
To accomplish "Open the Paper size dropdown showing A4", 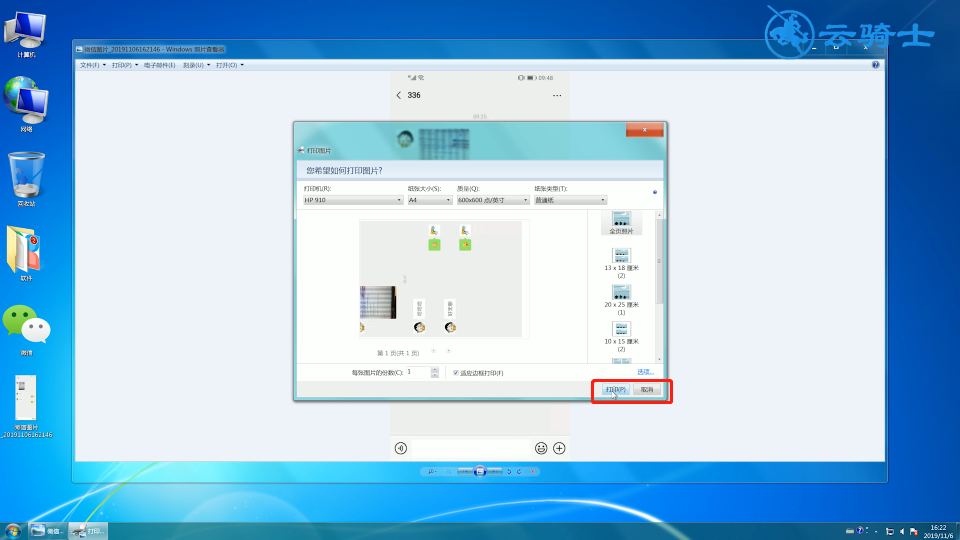I will click(429, 200).
